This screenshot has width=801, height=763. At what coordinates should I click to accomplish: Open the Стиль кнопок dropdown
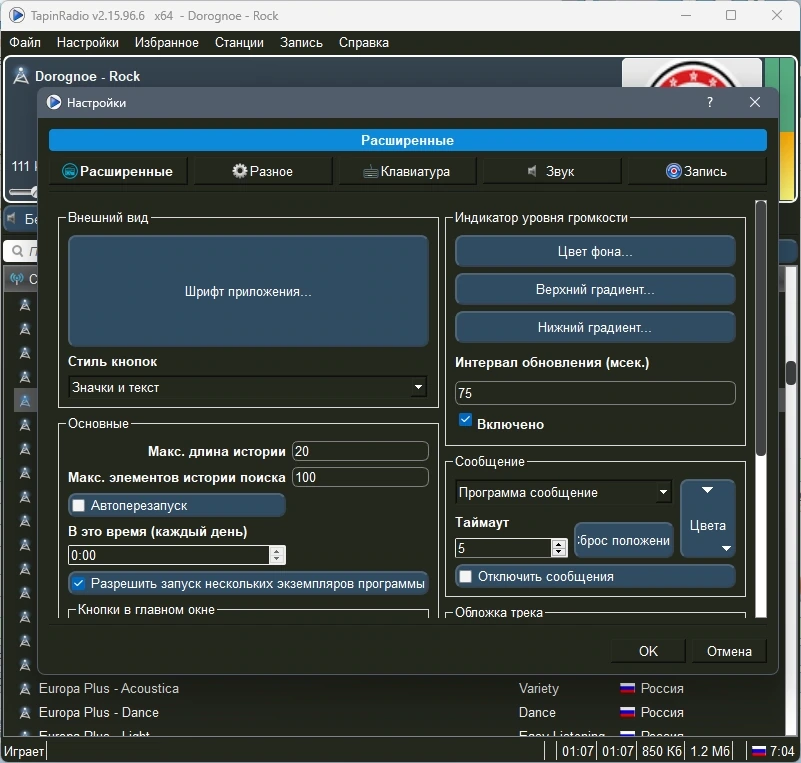[x=248, y=387]
